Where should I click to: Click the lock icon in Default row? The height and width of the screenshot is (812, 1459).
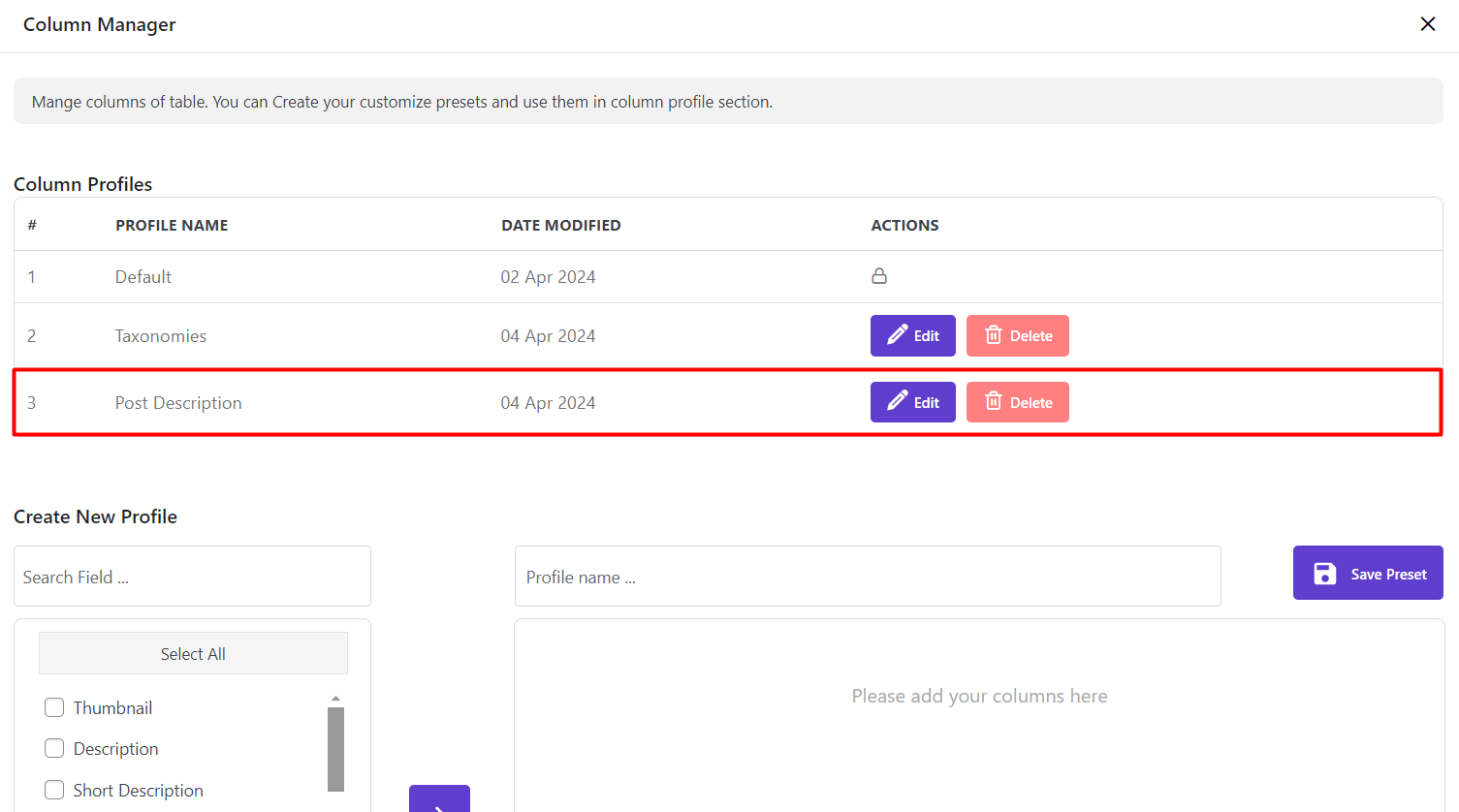[879, 276]
